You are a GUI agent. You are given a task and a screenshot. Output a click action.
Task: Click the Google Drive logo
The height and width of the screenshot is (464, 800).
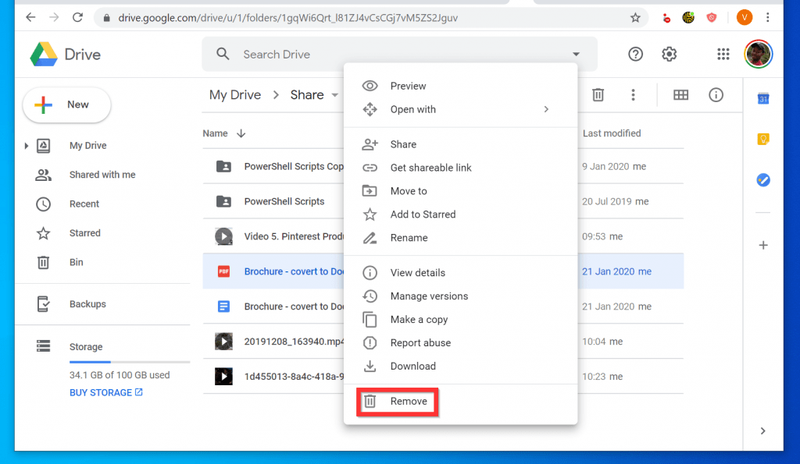tap(43, 54)
